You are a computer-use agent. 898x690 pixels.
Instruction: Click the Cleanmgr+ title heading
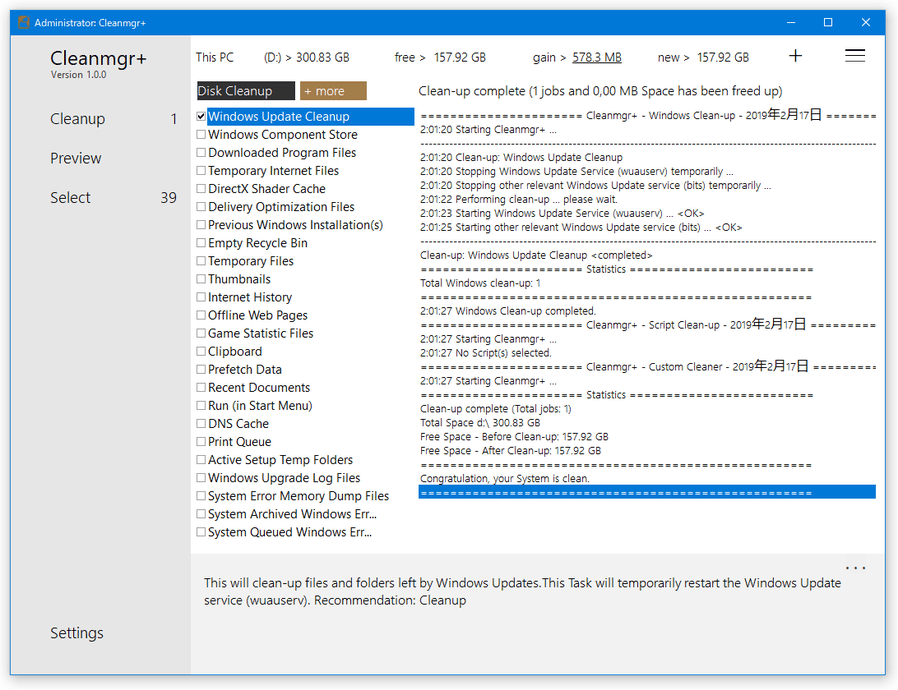[99, 58]
